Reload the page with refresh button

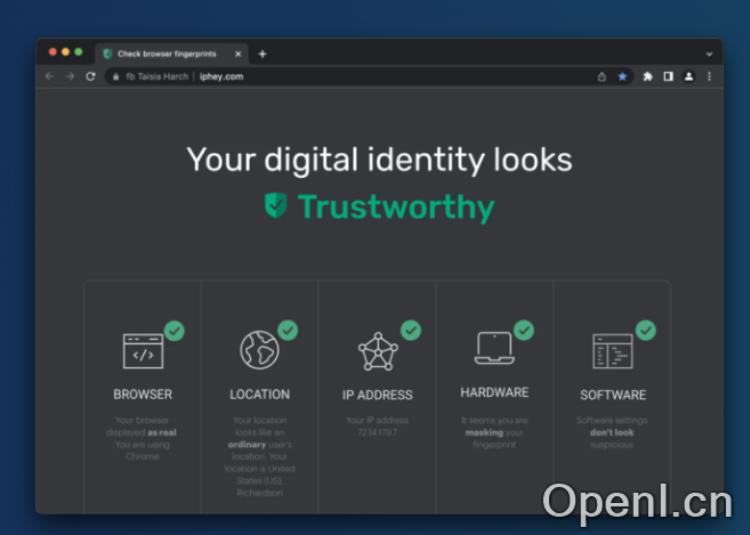pyautogui.click(x=90, y=76)
